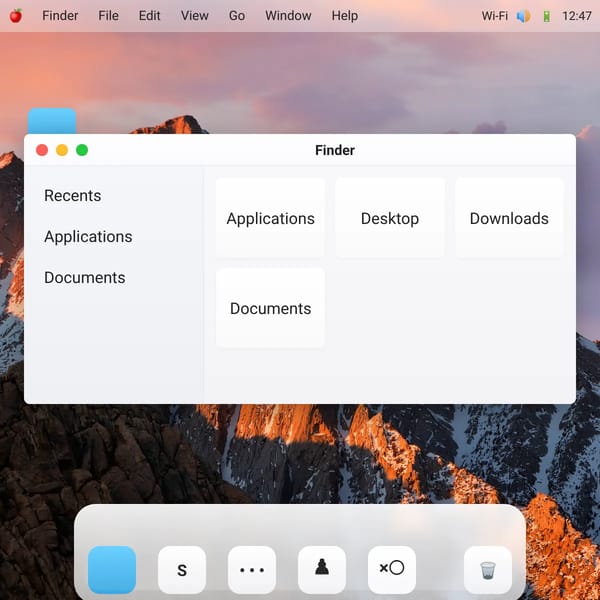The image size is (600, 600).
Task: Open the Edit menu
Action: (x=149, y=16)
